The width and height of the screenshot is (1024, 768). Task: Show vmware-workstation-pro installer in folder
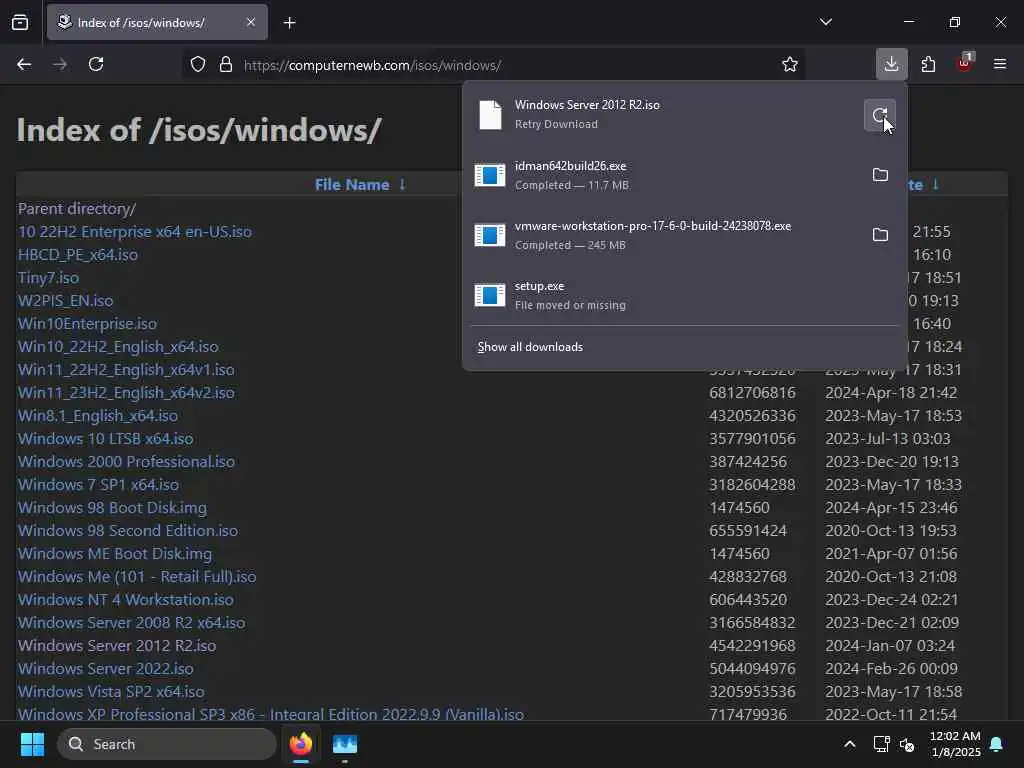[880, 234]
